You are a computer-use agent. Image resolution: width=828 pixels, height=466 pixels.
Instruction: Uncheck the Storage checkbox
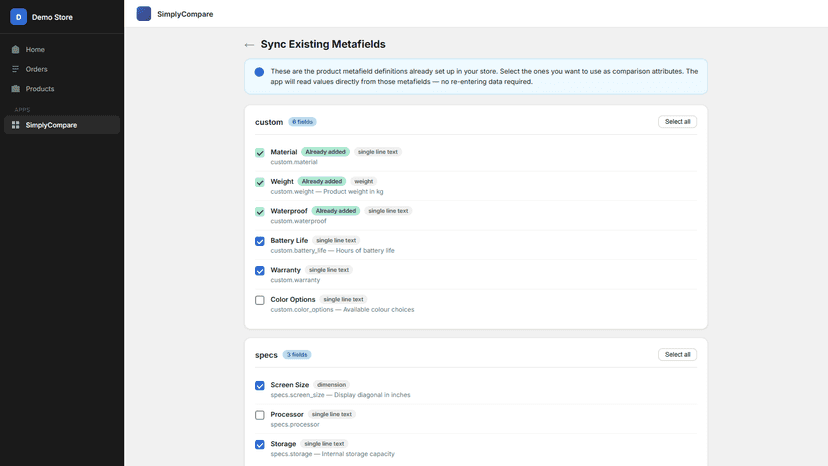260,445
